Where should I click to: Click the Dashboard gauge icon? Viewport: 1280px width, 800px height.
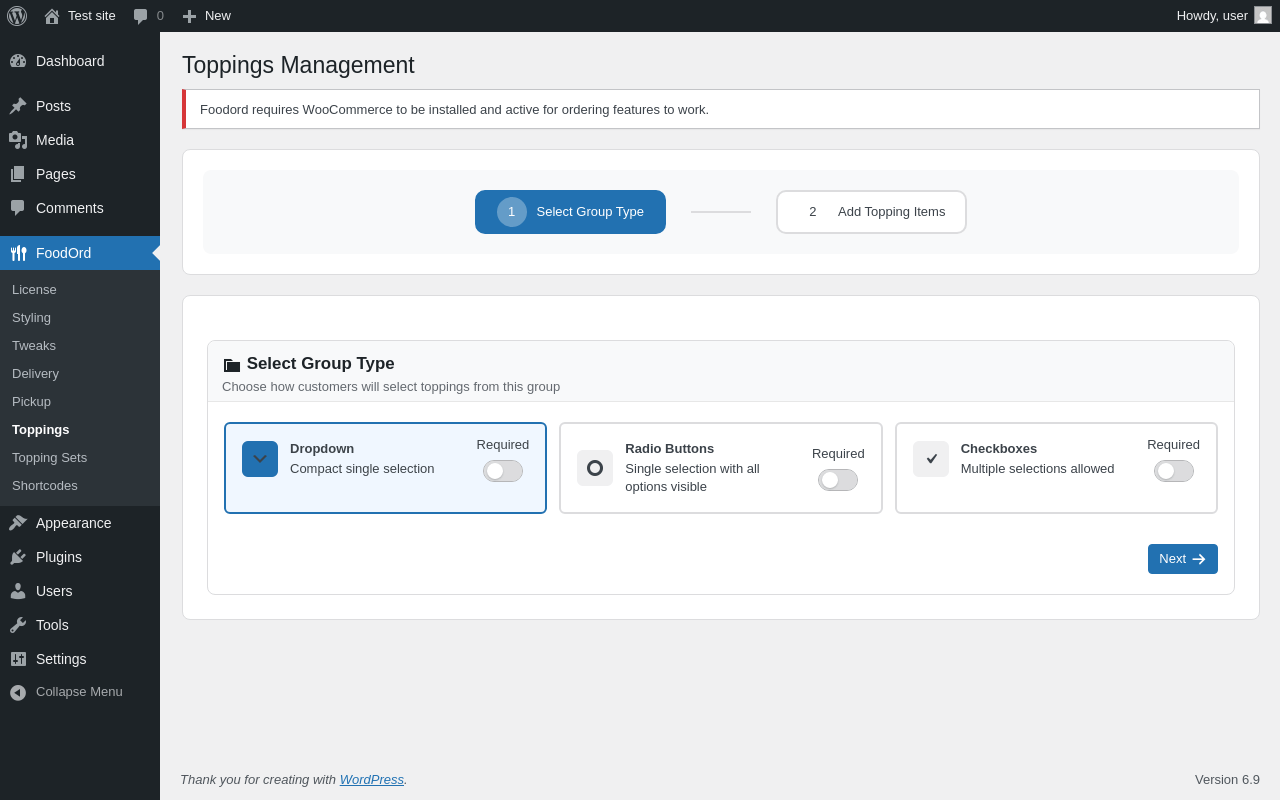[x=18, y=61]
